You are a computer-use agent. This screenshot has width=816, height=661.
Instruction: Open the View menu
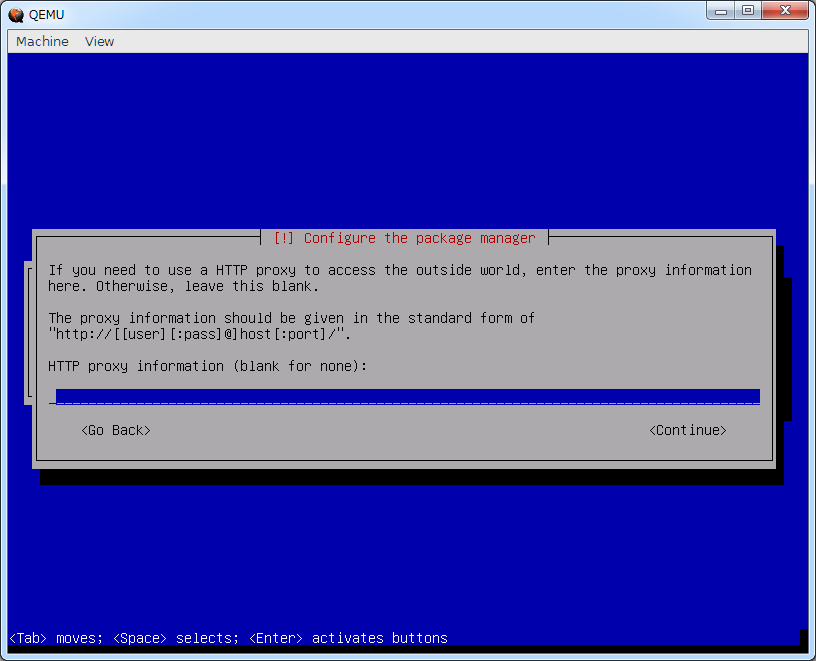click(99, 41)
